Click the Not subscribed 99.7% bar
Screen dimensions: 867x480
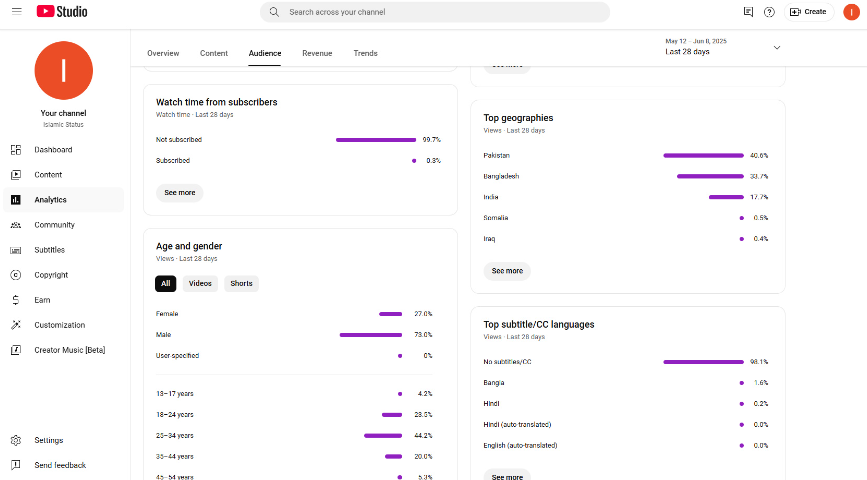(376, 140)
